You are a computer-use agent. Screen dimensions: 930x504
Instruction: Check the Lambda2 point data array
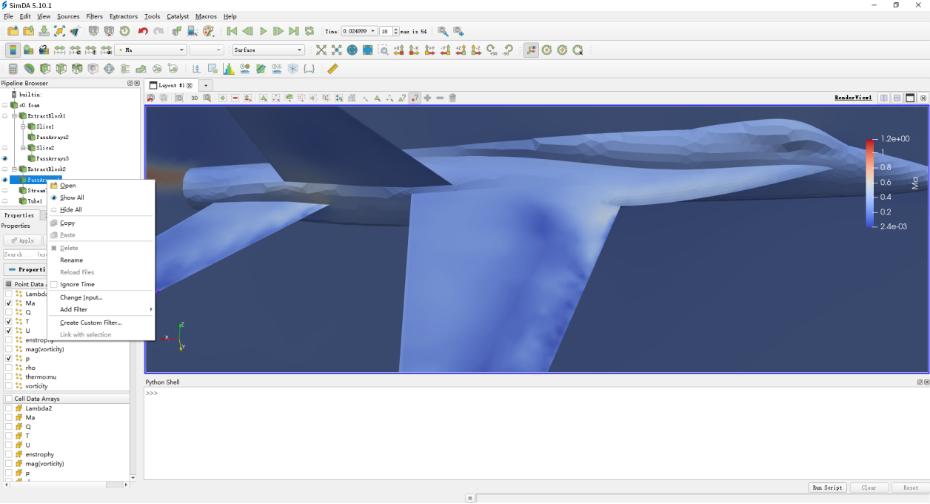9,294
